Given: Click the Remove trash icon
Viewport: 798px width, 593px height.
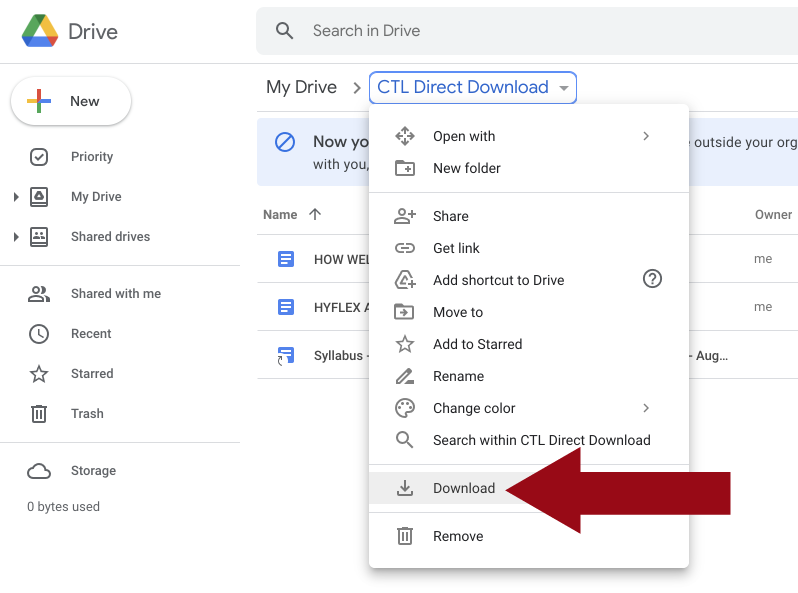Looking at the screenshot, I should 405,536.
